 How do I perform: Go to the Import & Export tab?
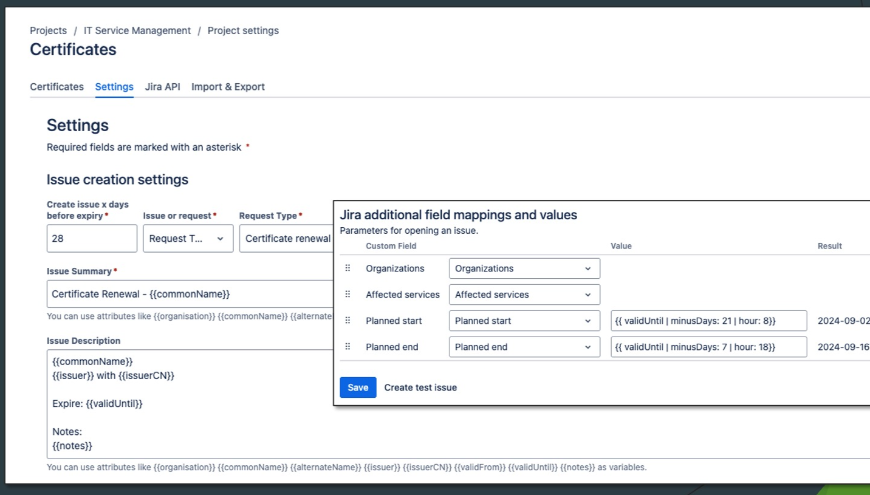coord(228,87)
